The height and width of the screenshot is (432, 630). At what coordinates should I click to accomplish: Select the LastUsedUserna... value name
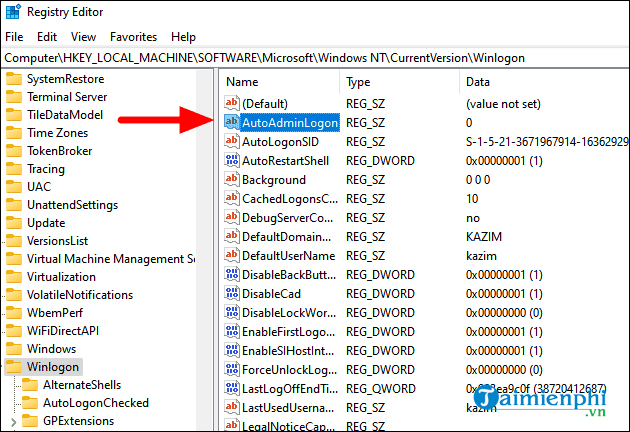point(288,408)
